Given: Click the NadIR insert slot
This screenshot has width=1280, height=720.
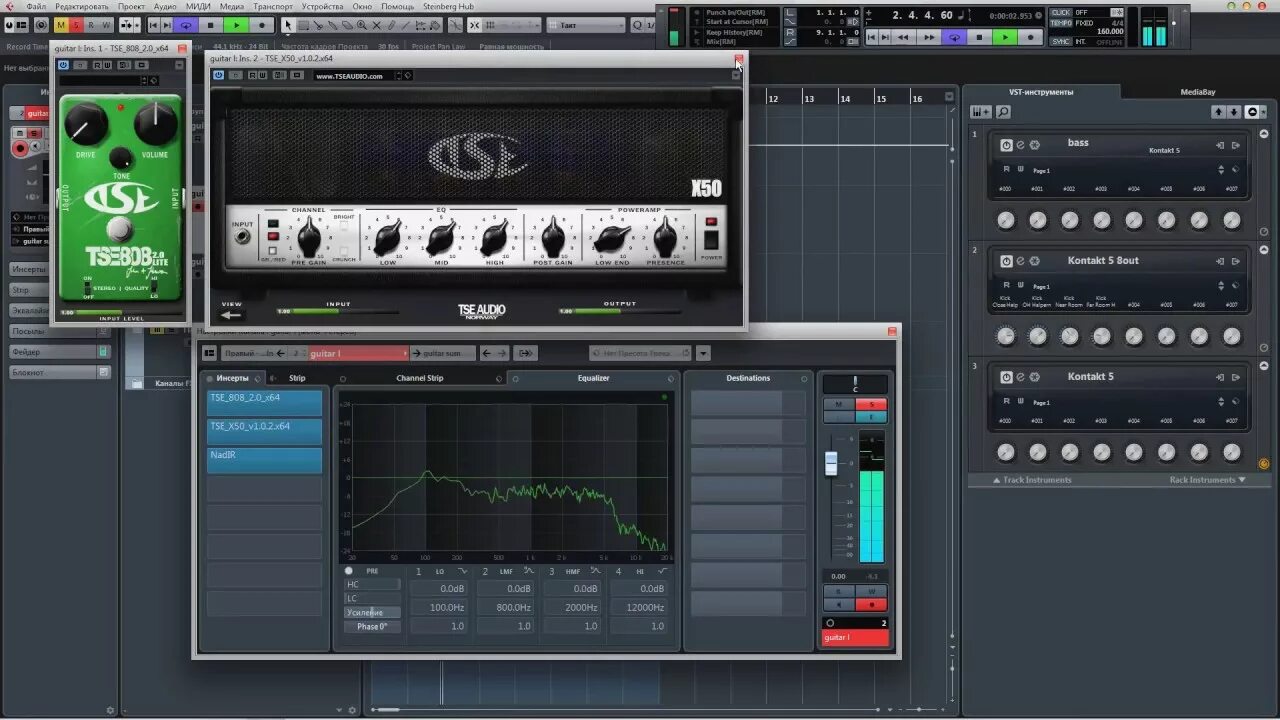Looking at the screenshot, I should [264, 460].
